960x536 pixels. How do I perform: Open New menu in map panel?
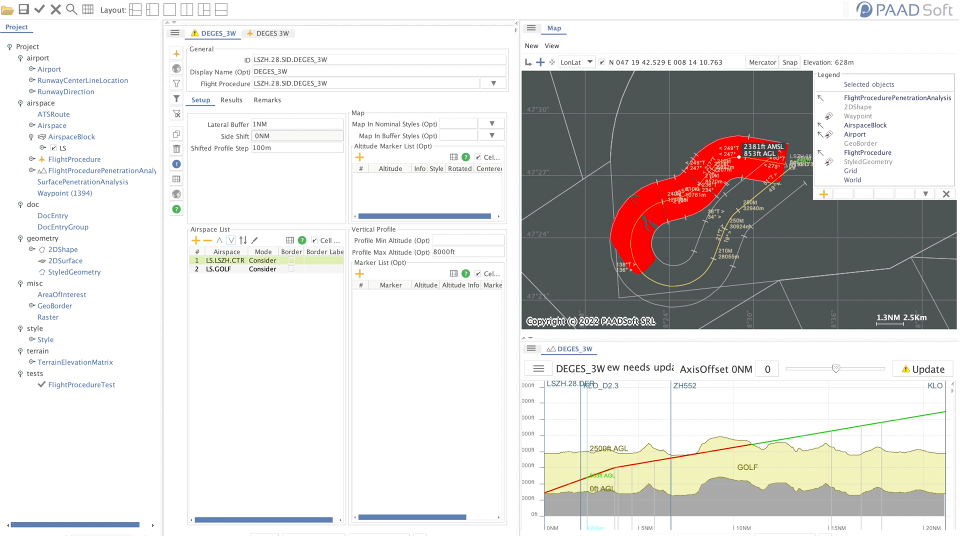pyautogui.click(x=531, y=46)
